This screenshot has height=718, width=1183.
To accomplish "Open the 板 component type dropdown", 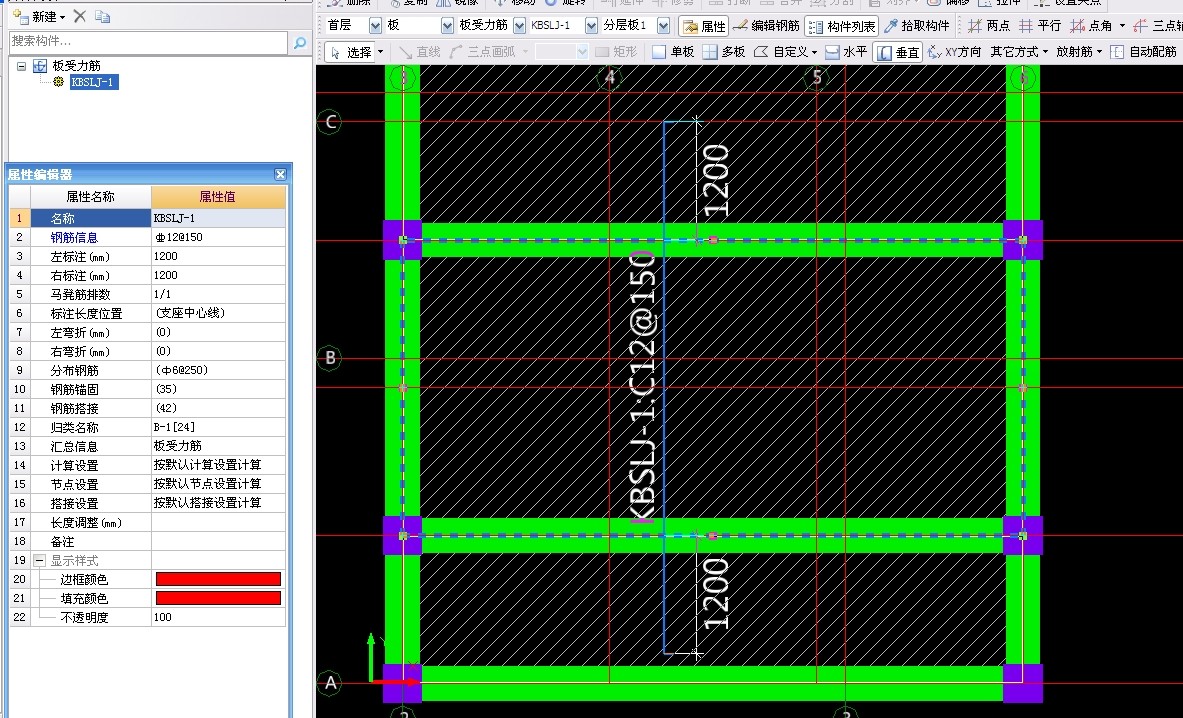I will [447, 26].
